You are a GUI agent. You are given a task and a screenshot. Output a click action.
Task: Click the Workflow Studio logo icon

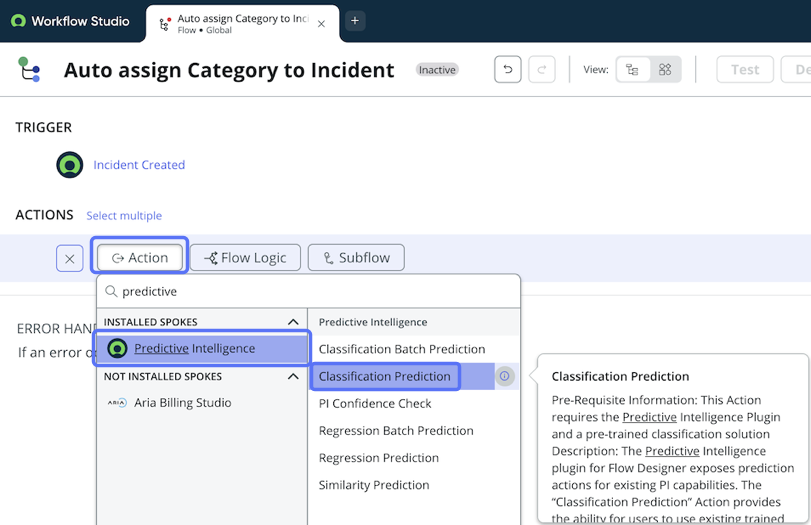[18, 21]
